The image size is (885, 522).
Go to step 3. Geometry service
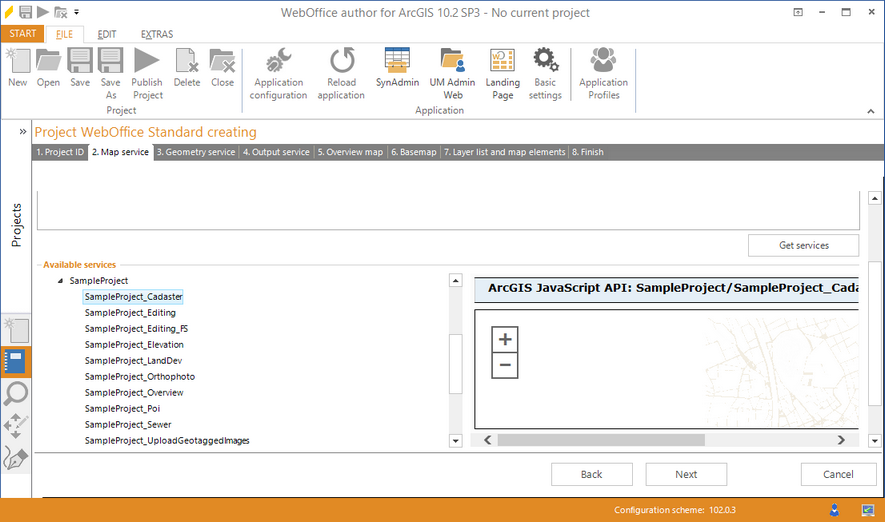(196, 152)
